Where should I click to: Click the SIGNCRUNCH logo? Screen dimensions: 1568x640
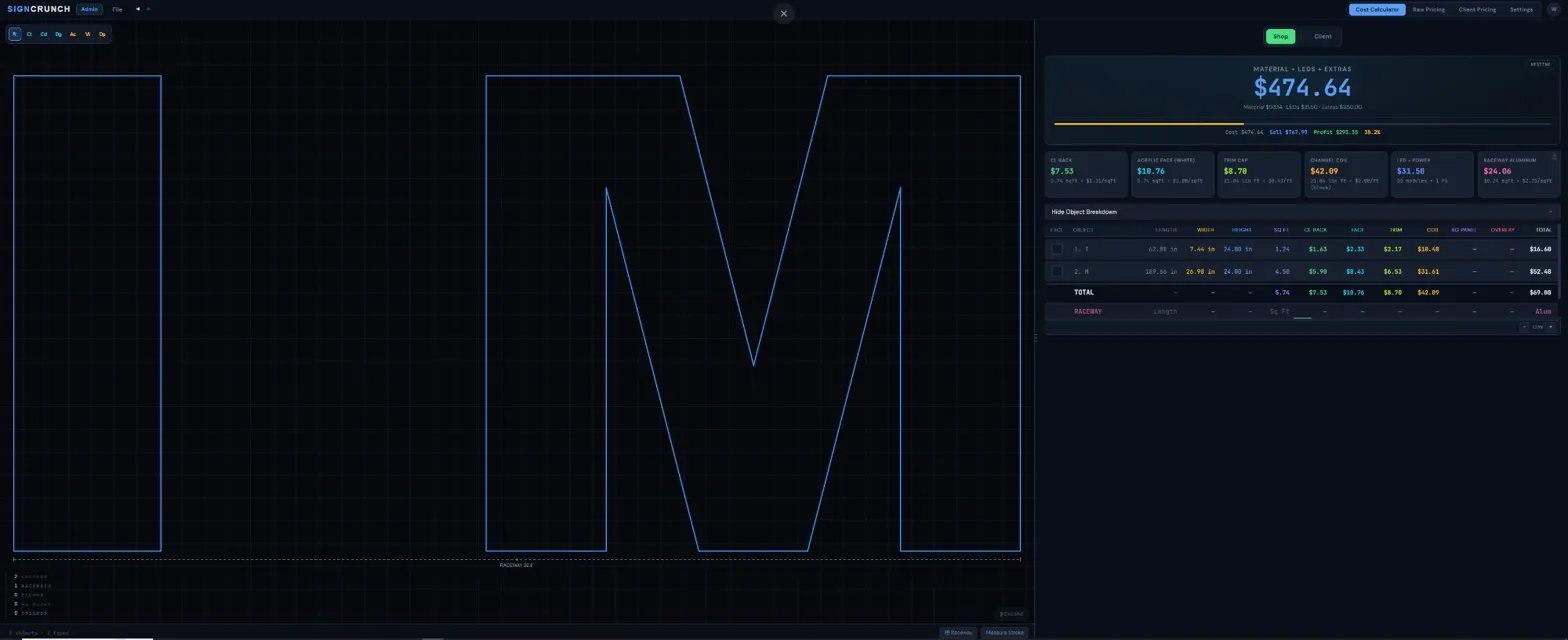(x=38, y=9)
